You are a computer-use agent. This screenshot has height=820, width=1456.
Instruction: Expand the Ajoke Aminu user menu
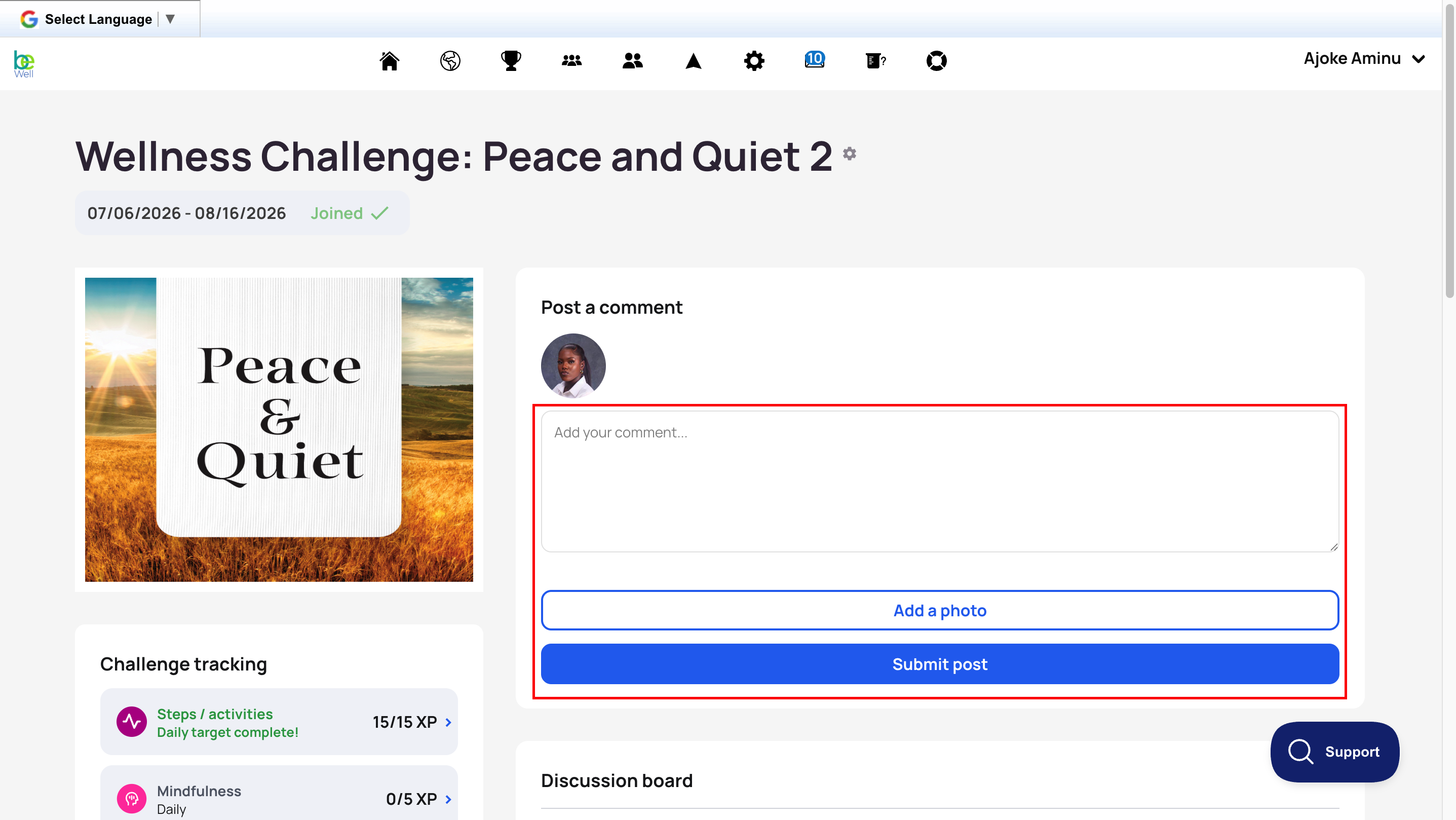1364,59
